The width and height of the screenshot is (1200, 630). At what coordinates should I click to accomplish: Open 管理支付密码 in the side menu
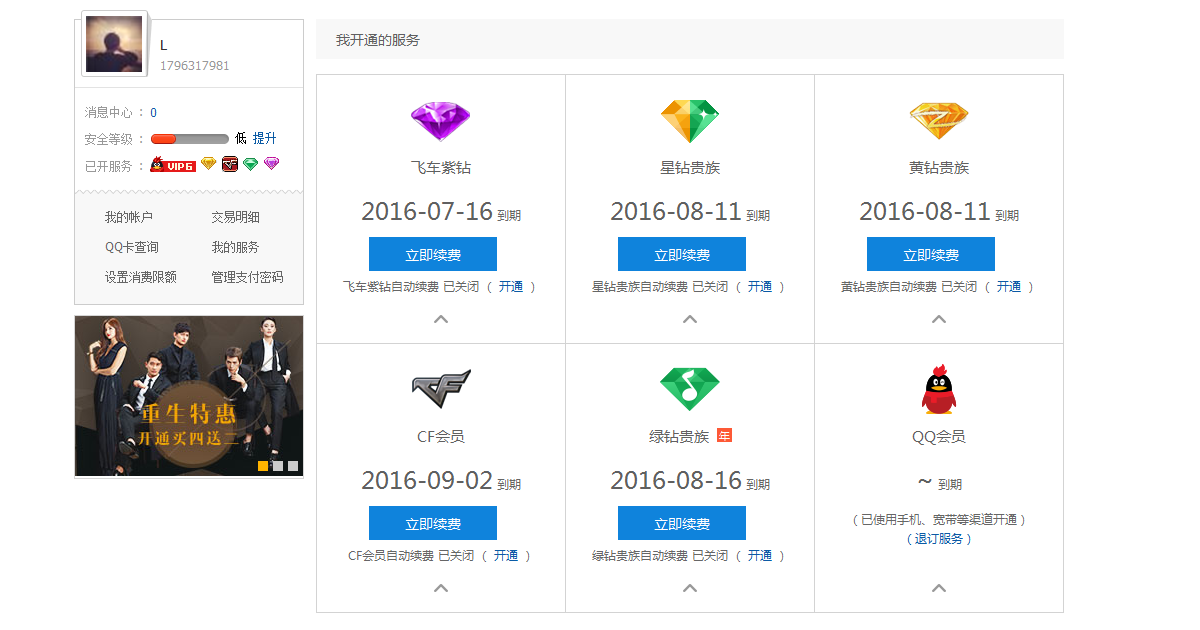247,278
